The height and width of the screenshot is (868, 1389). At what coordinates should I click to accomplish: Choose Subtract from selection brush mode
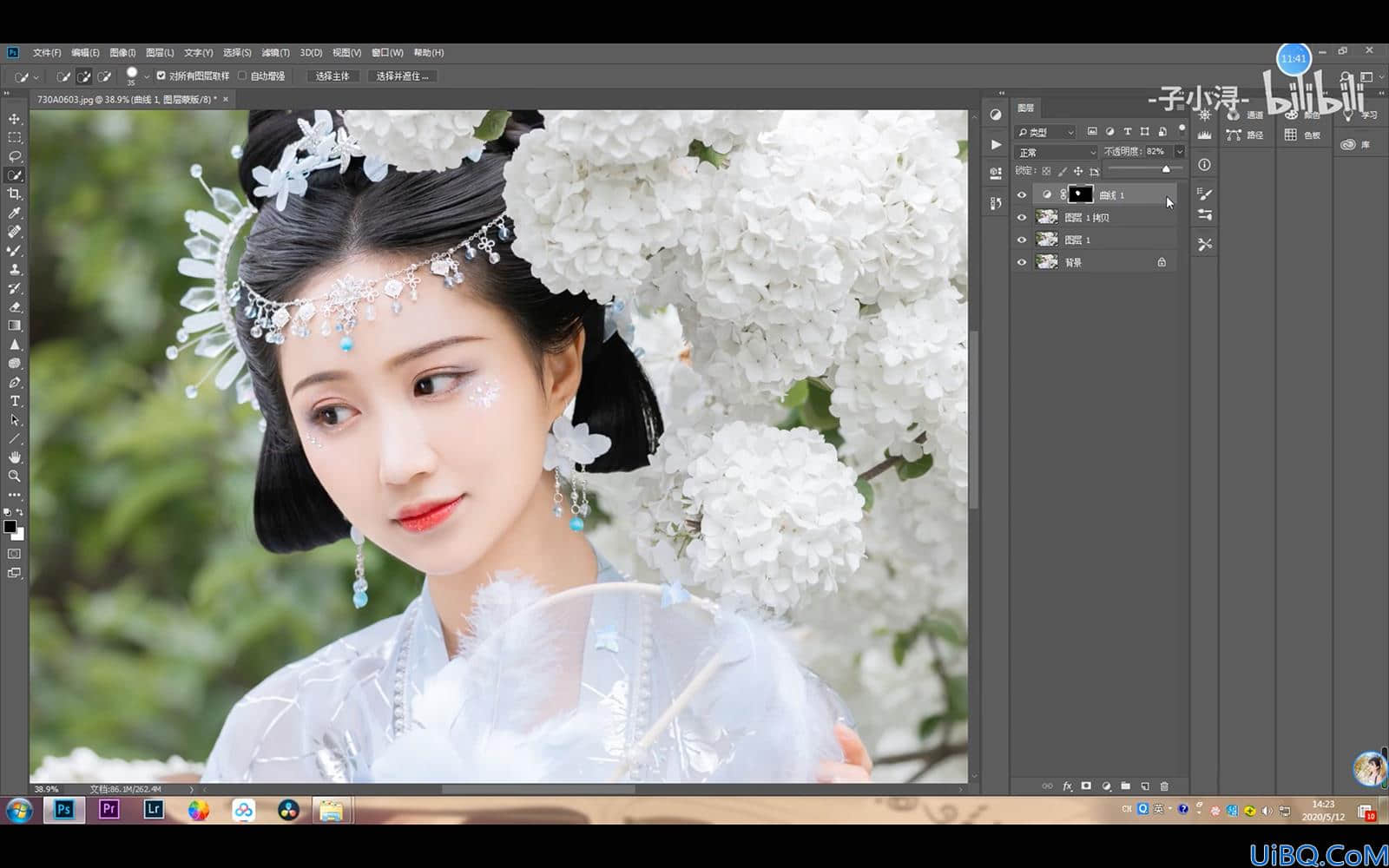pyautogui.click(x=105, y=76)
